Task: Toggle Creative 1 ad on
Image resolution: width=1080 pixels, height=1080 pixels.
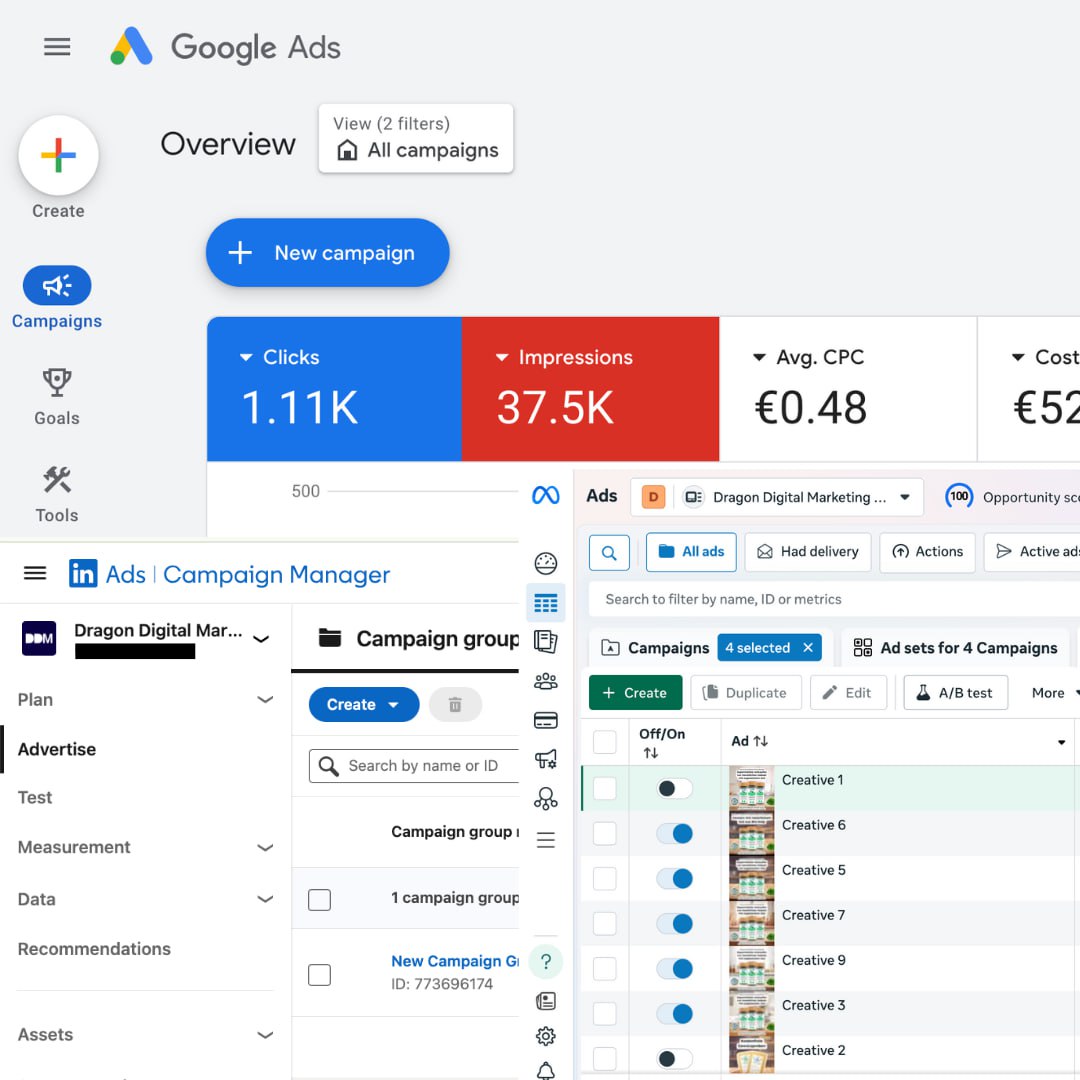Action: pos(674,789)
